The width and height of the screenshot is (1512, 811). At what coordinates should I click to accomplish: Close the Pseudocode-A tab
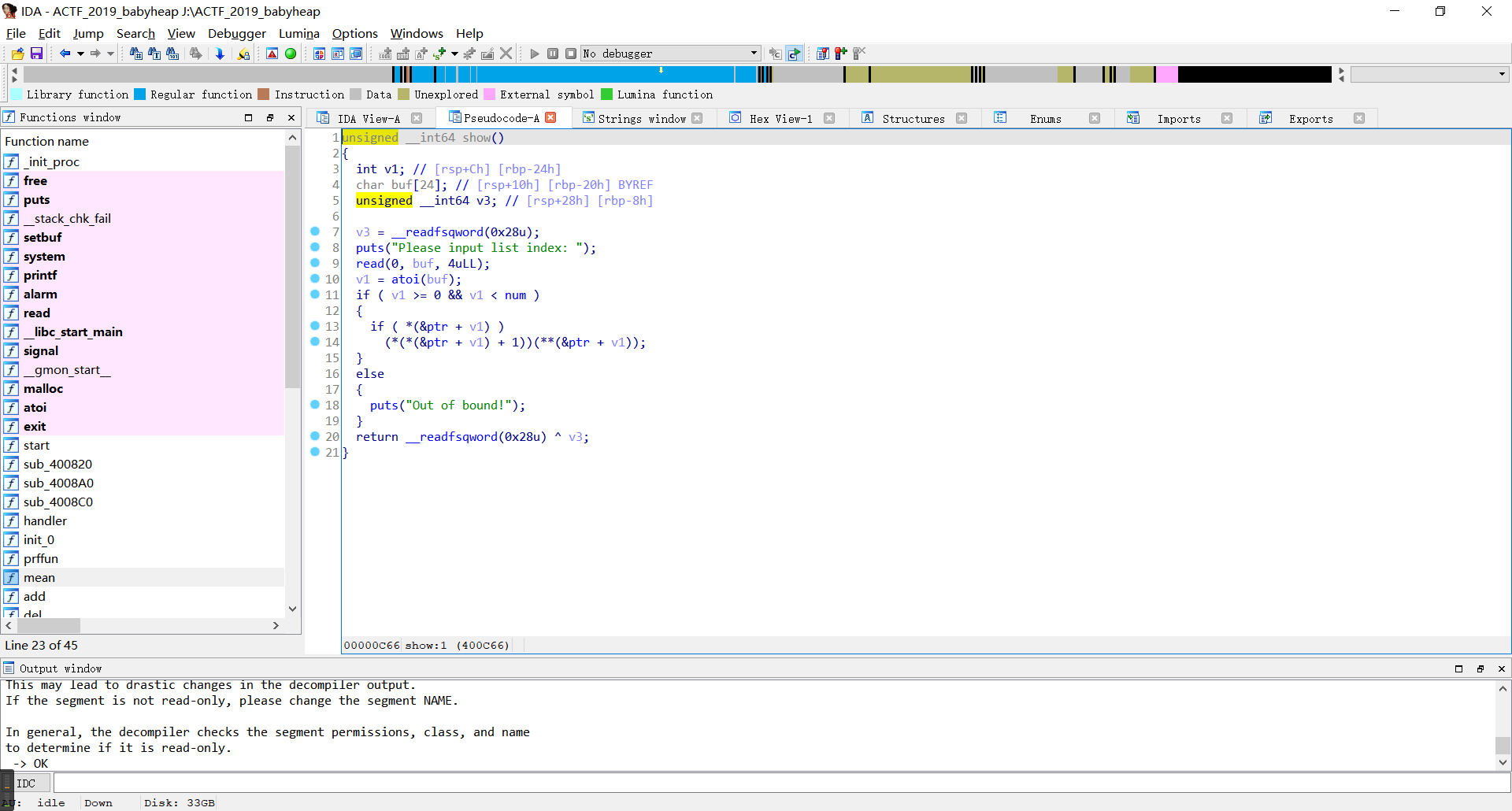coord(551,117)
